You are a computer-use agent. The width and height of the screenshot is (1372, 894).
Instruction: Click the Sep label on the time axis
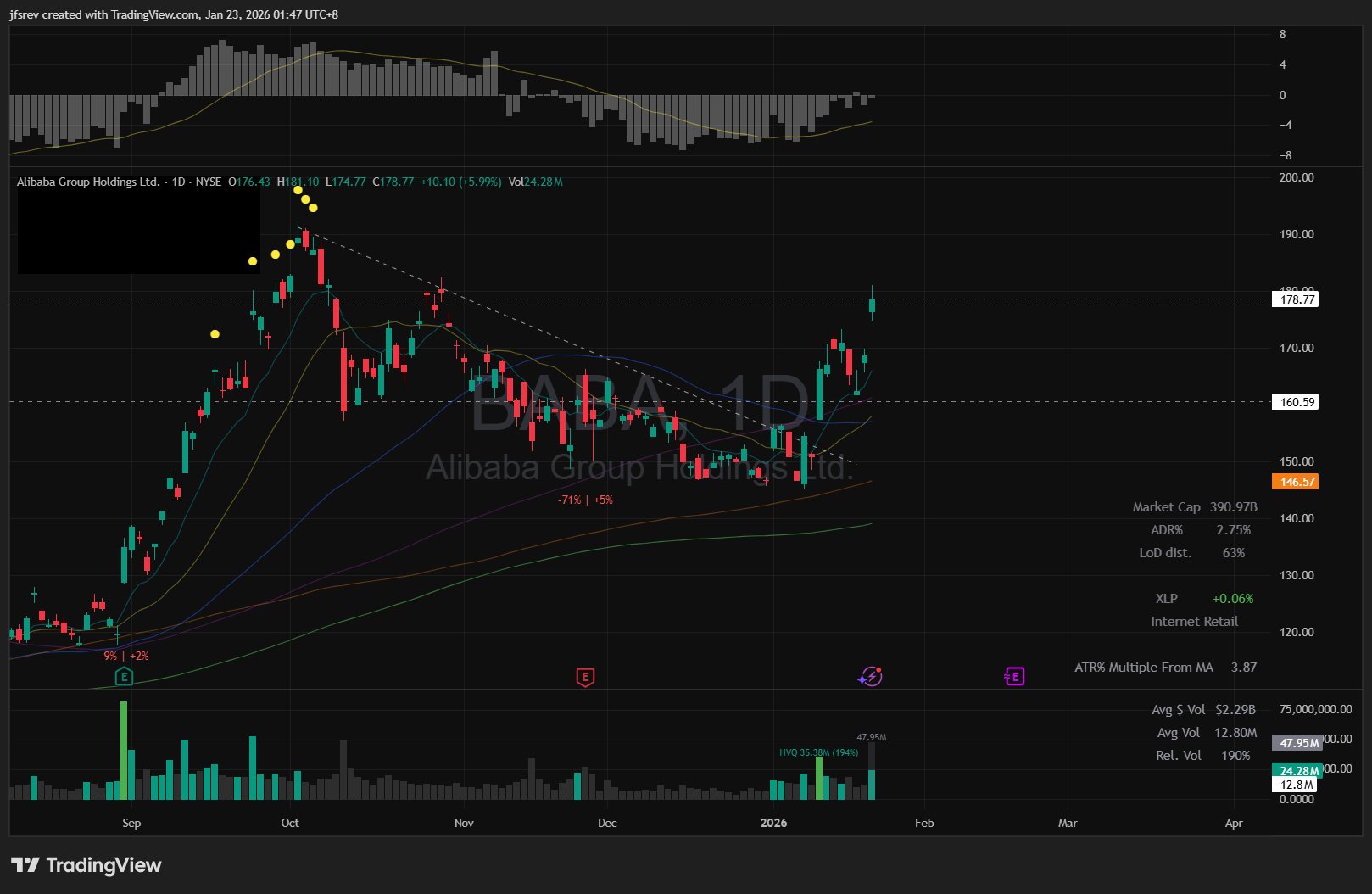click(131, 823)
